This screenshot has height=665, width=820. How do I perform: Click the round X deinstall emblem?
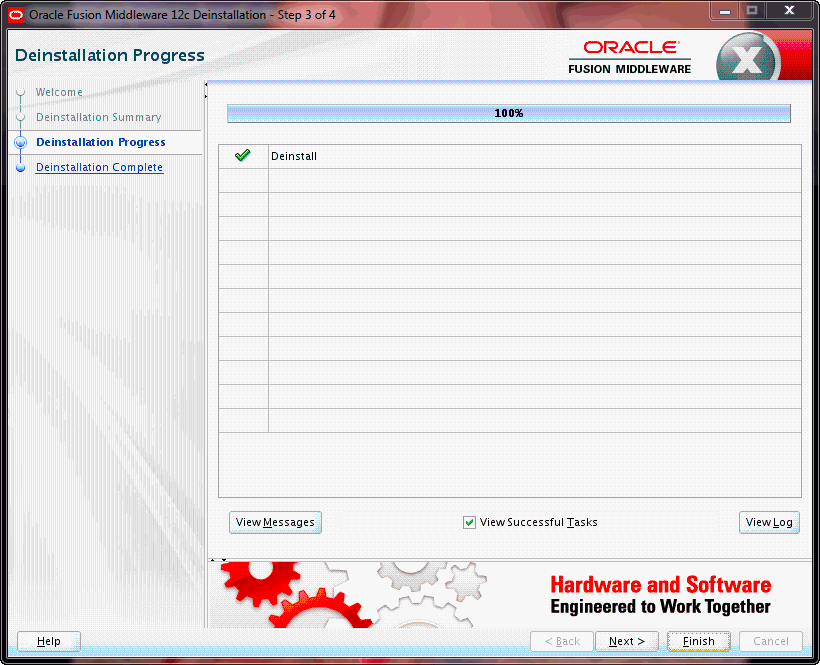pyautogui.click(x=746, y=59)
